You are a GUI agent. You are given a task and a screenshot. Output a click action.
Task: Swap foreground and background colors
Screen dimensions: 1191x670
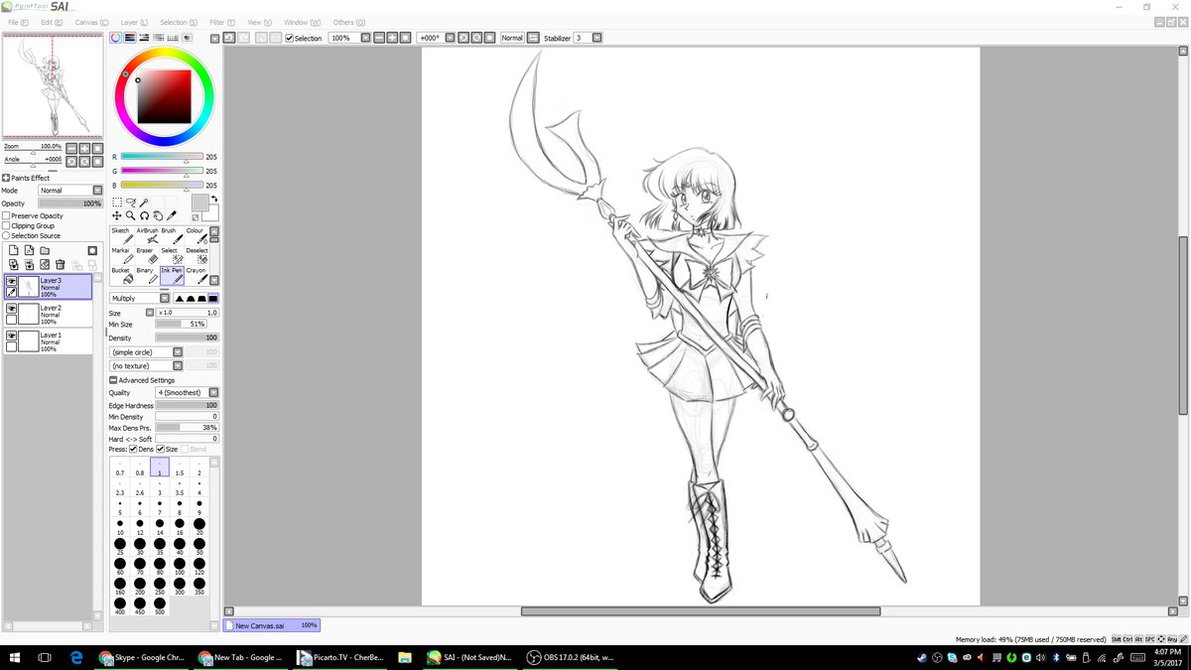pyautogui.click(x=214, y=199)
